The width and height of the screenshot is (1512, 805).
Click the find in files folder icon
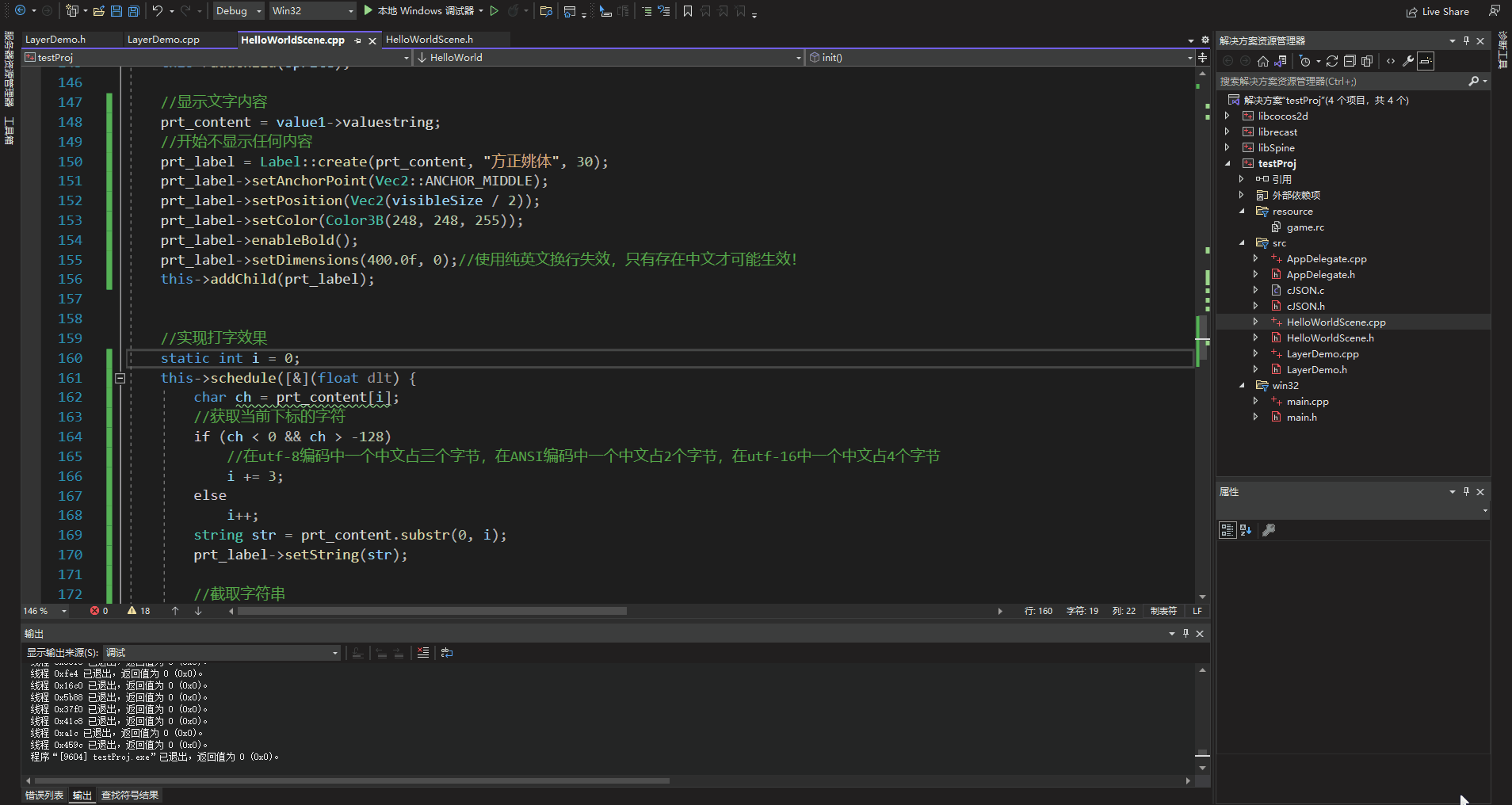[x=546, y=11]
